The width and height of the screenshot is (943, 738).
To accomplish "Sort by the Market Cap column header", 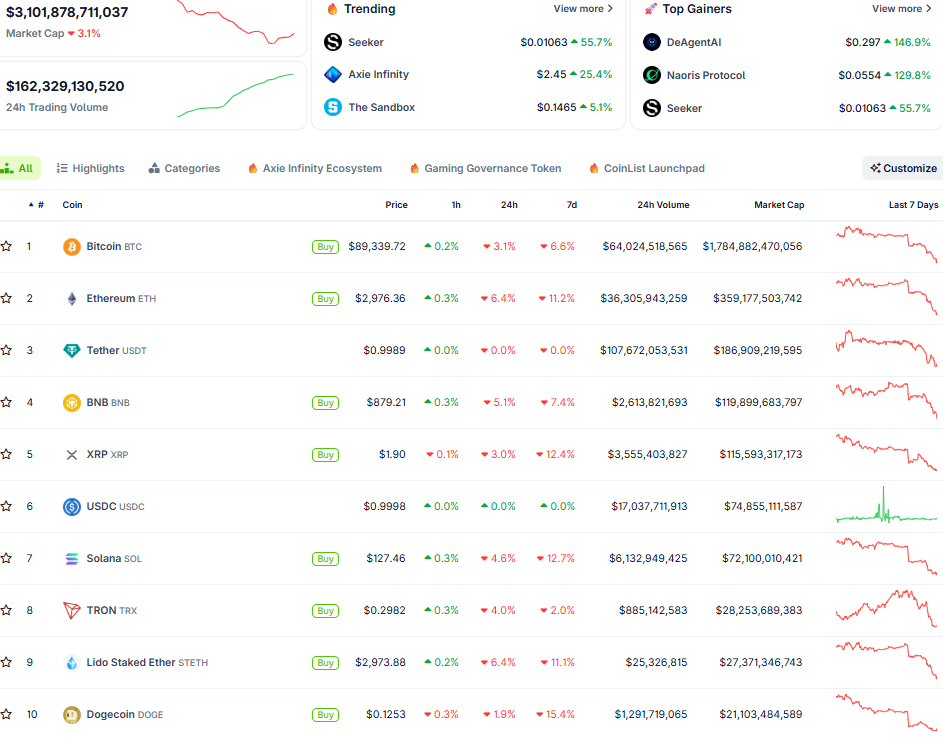I will [x=778, y=205].
